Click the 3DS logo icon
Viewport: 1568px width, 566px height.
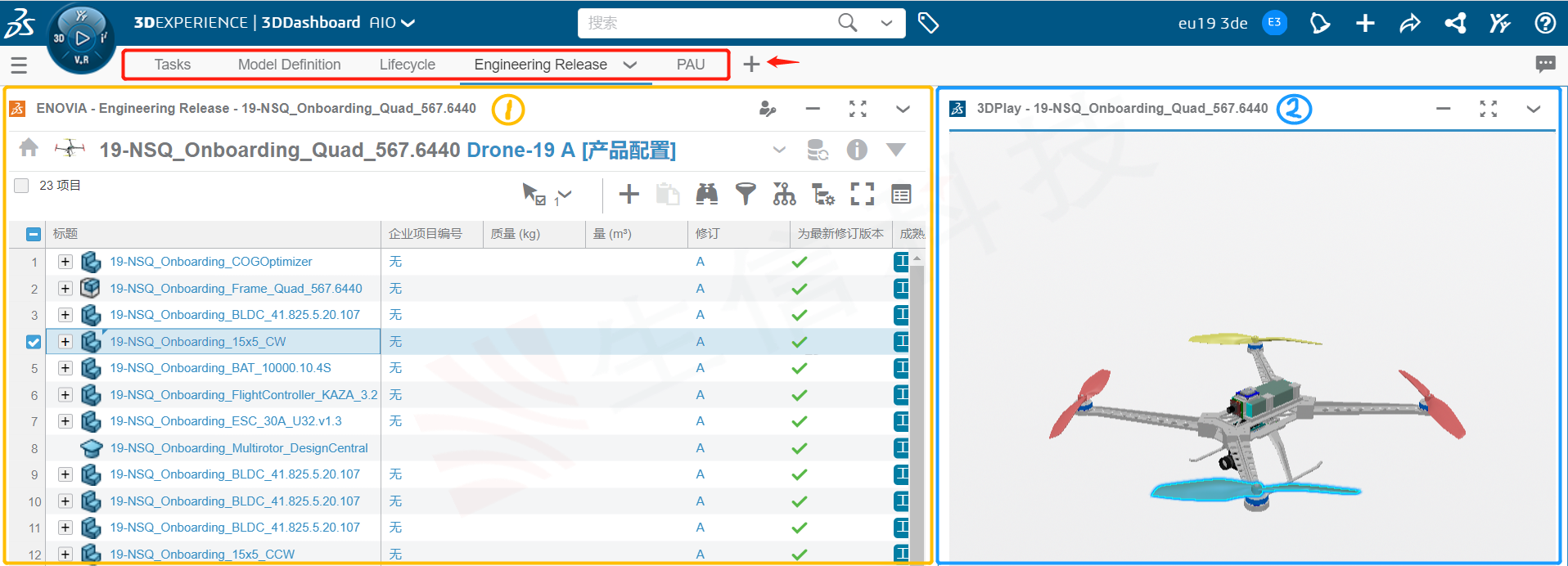click(20, 23)
